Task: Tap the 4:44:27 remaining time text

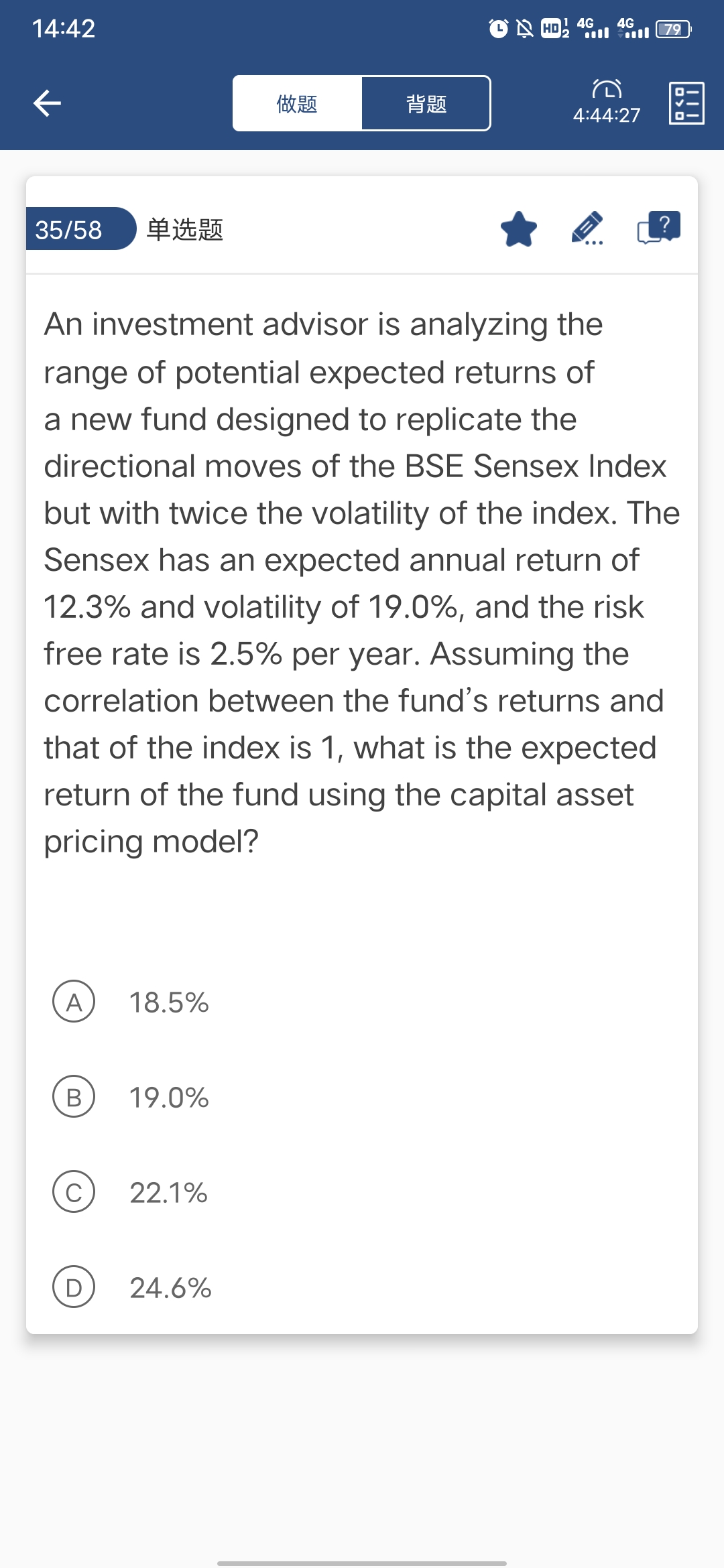Action: tap(607, 115)
